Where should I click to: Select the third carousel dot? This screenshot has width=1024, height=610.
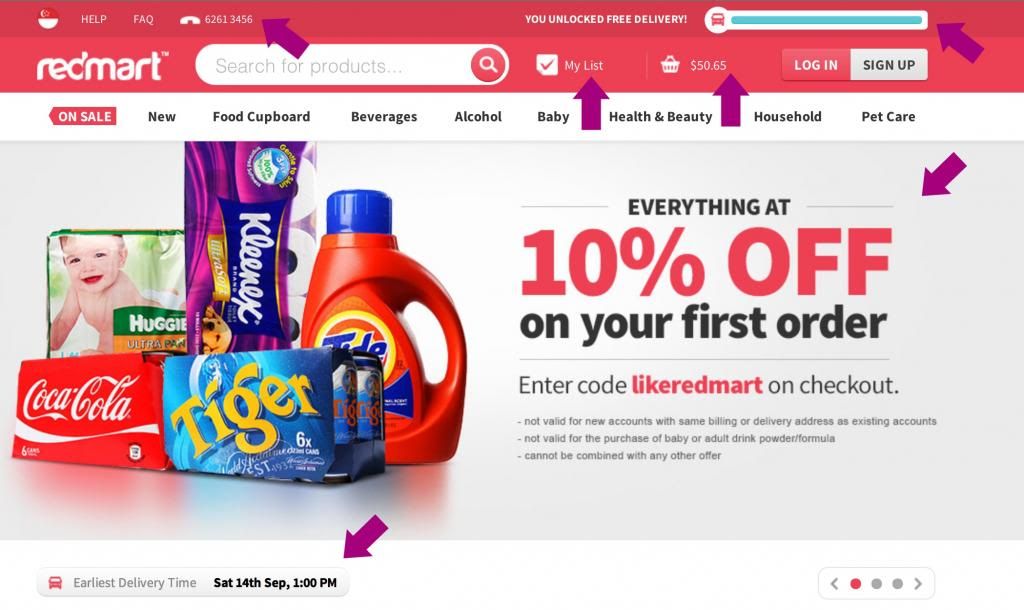(897, 583)
